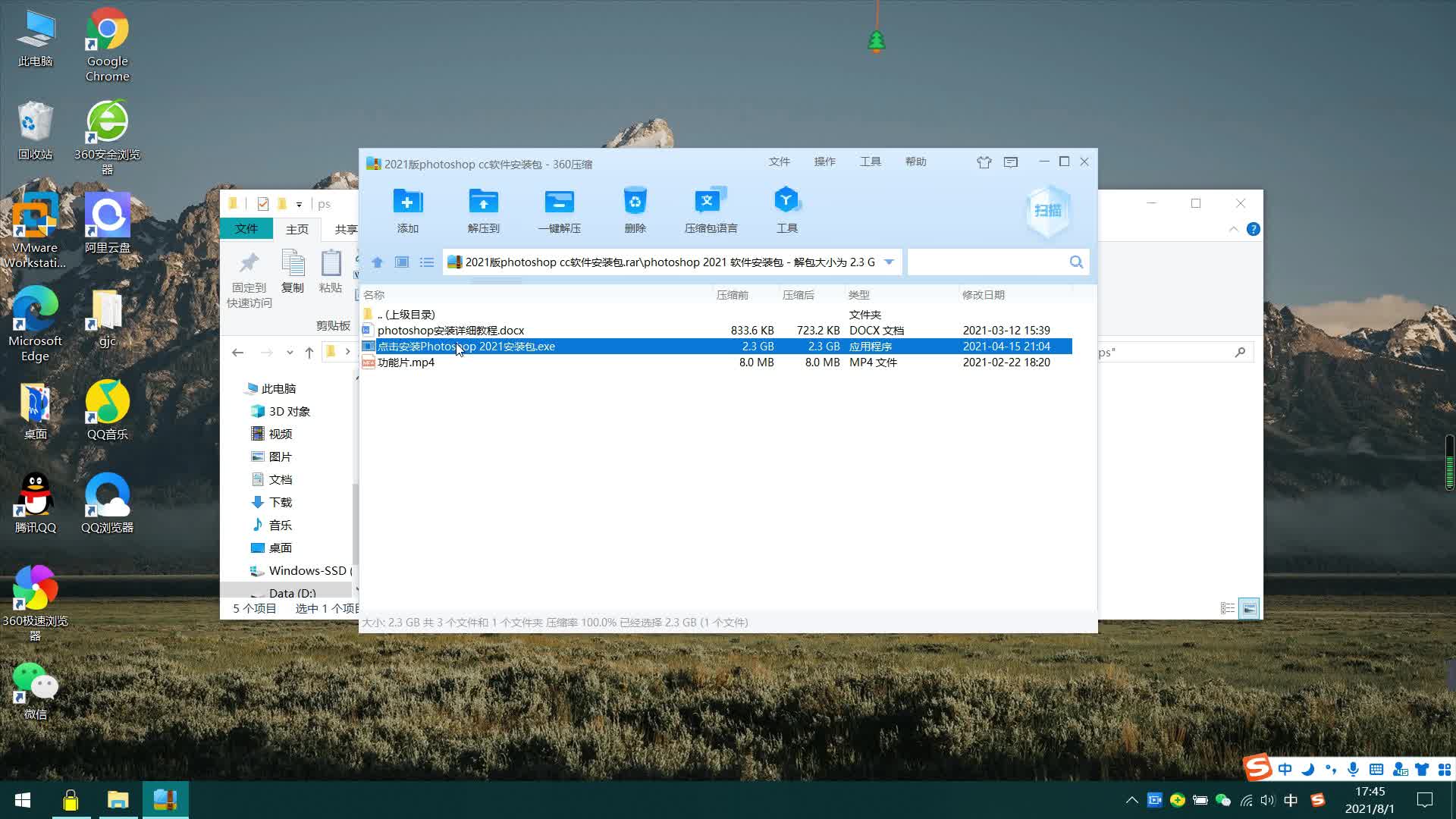Toggle tray 中 input indicator

(x=1291, y=800)
